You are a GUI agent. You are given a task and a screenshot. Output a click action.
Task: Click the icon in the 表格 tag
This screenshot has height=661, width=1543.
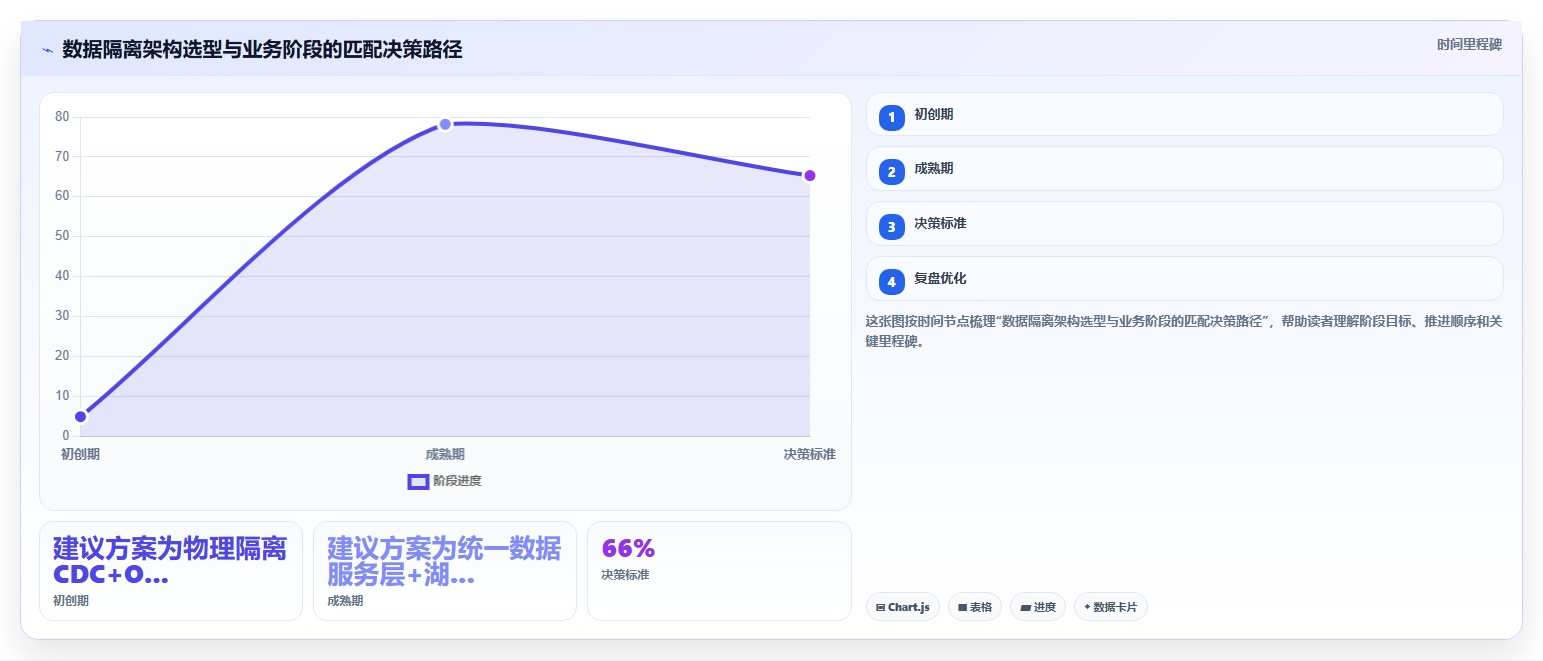click(x=962, y=607)
